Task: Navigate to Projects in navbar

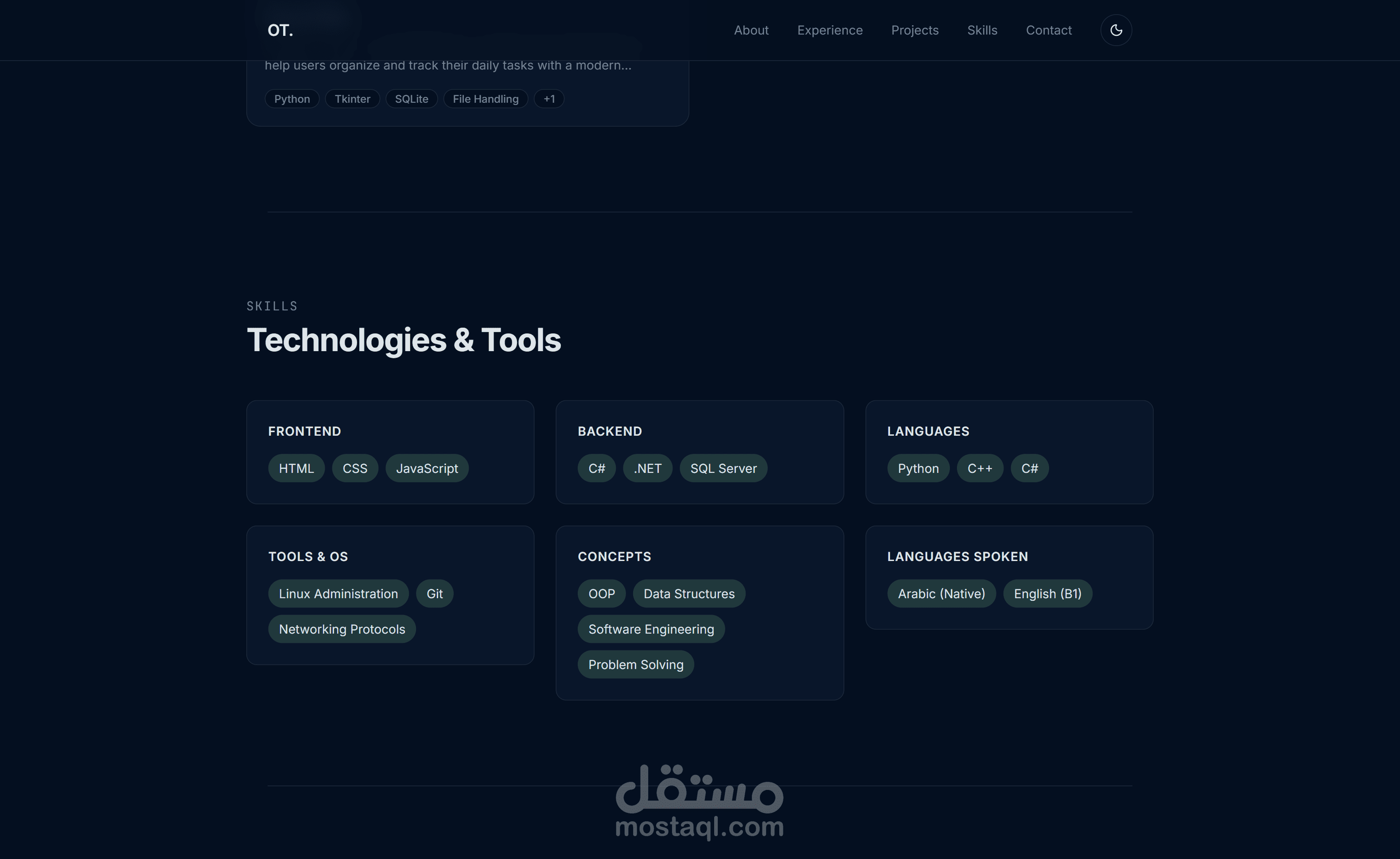Action: 914,30
